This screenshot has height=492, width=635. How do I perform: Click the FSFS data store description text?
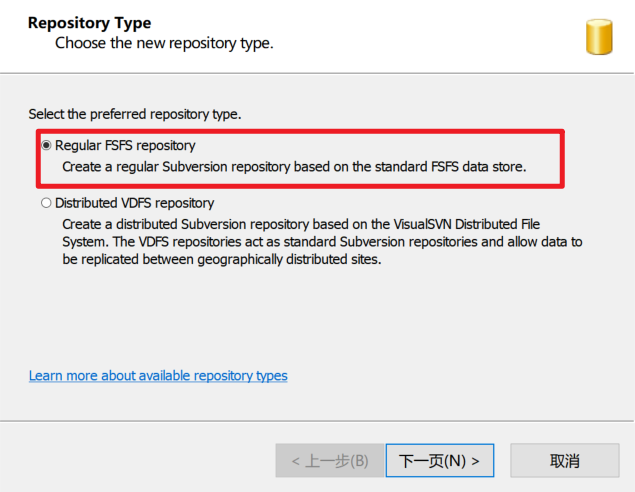click(x=294, y=167)
